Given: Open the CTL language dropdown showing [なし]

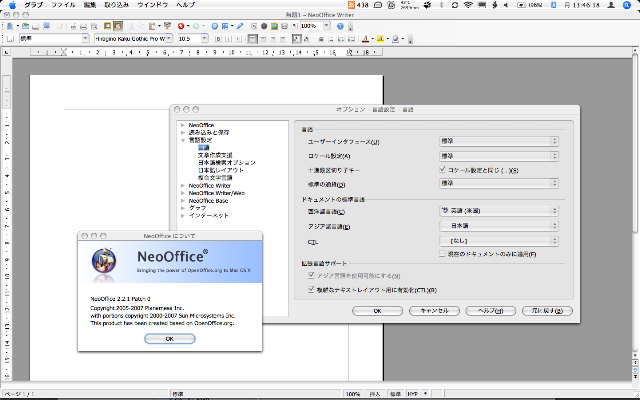Looking at the screenshot, I should tap(499, 241).
